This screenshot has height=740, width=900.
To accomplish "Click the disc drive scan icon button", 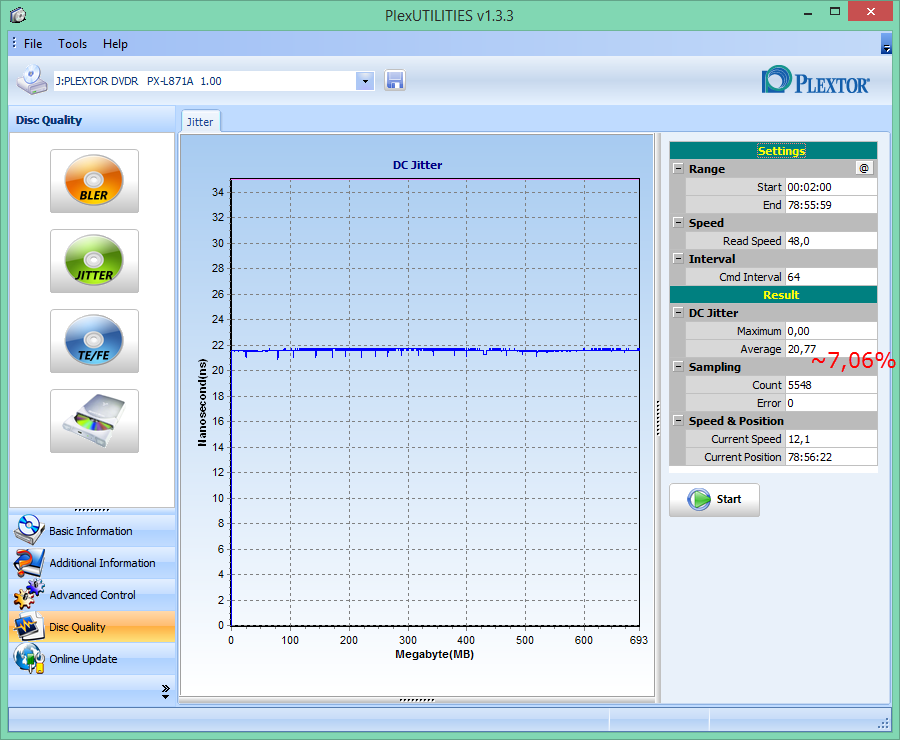I will pyautogui.click(x=94, y=421).
